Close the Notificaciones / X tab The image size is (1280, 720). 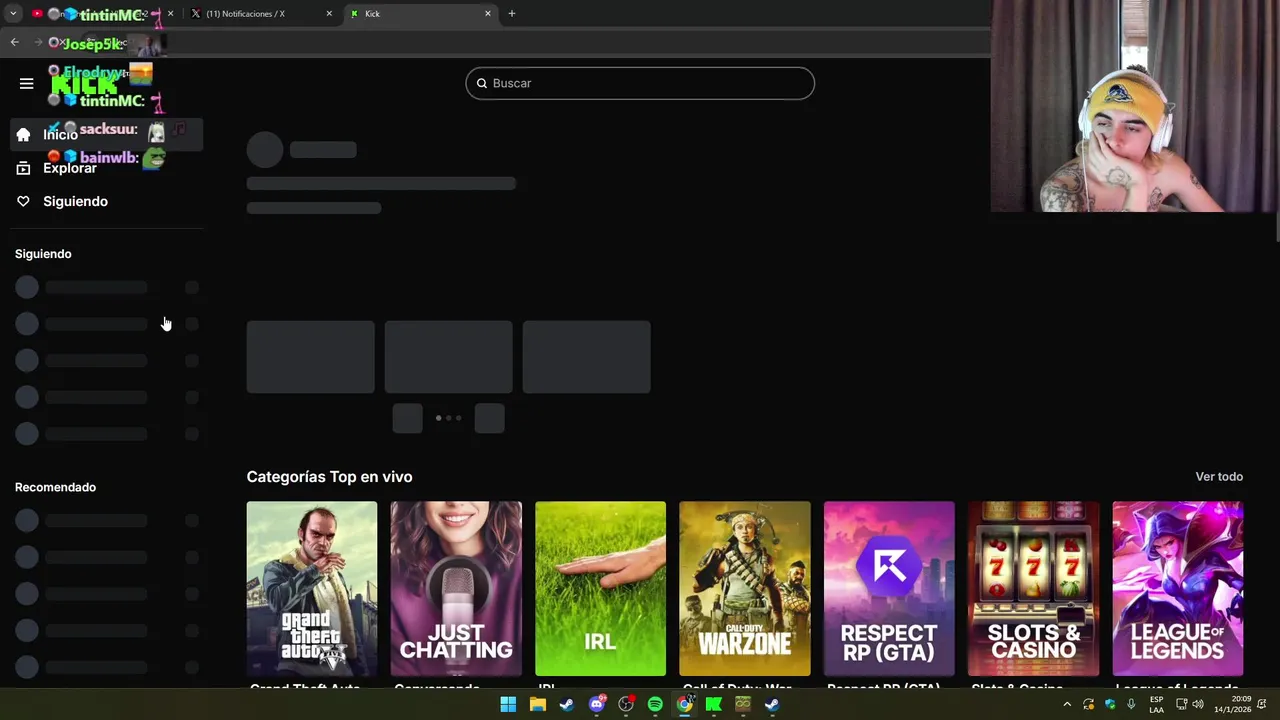point(329,14)
